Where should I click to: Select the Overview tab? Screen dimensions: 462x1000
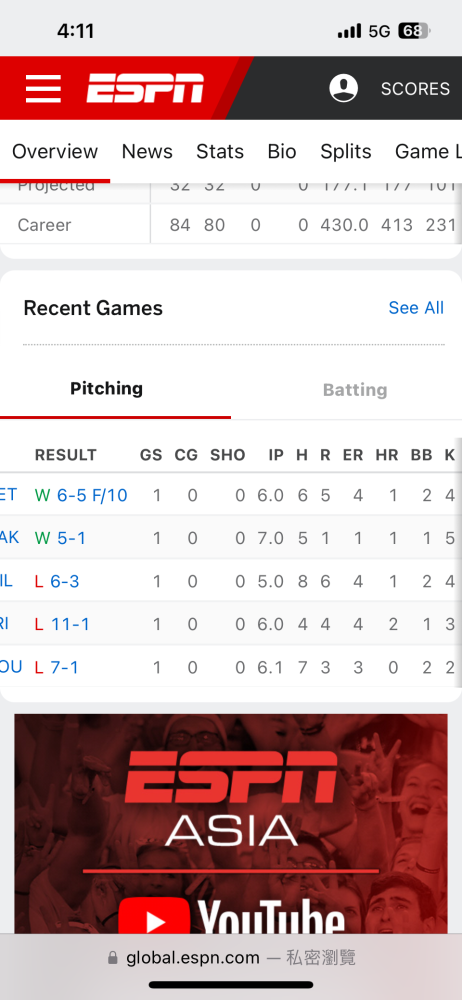(x=55, y=151)
